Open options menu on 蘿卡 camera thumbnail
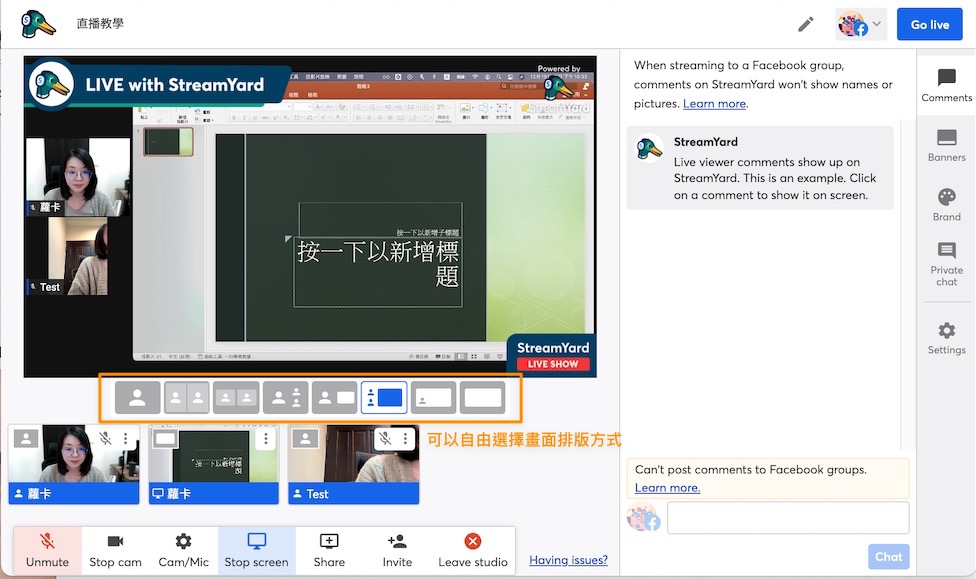Image resolution: width=976 pixels, height=579 pixels. click(x=126, y=438)
